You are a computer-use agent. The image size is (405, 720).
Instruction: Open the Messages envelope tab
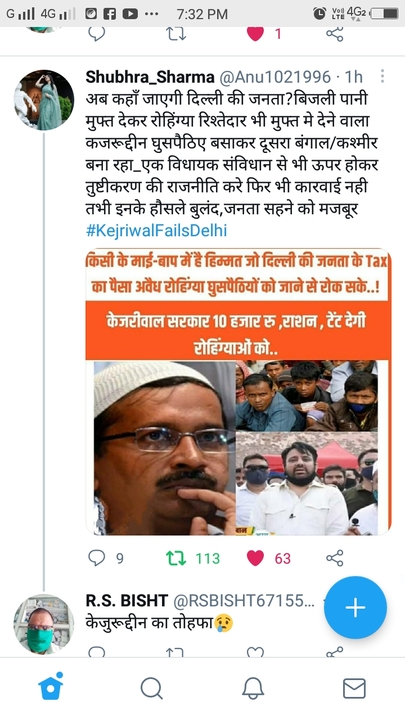pyautogui.click(x=354, y=688)
